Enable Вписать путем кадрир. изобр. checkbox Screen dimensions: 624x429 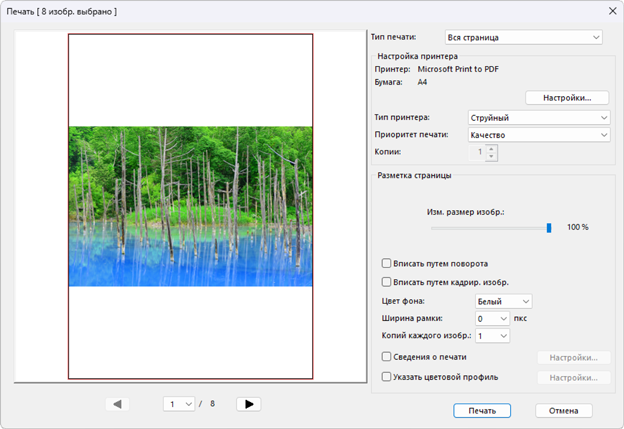coord(387,282)
